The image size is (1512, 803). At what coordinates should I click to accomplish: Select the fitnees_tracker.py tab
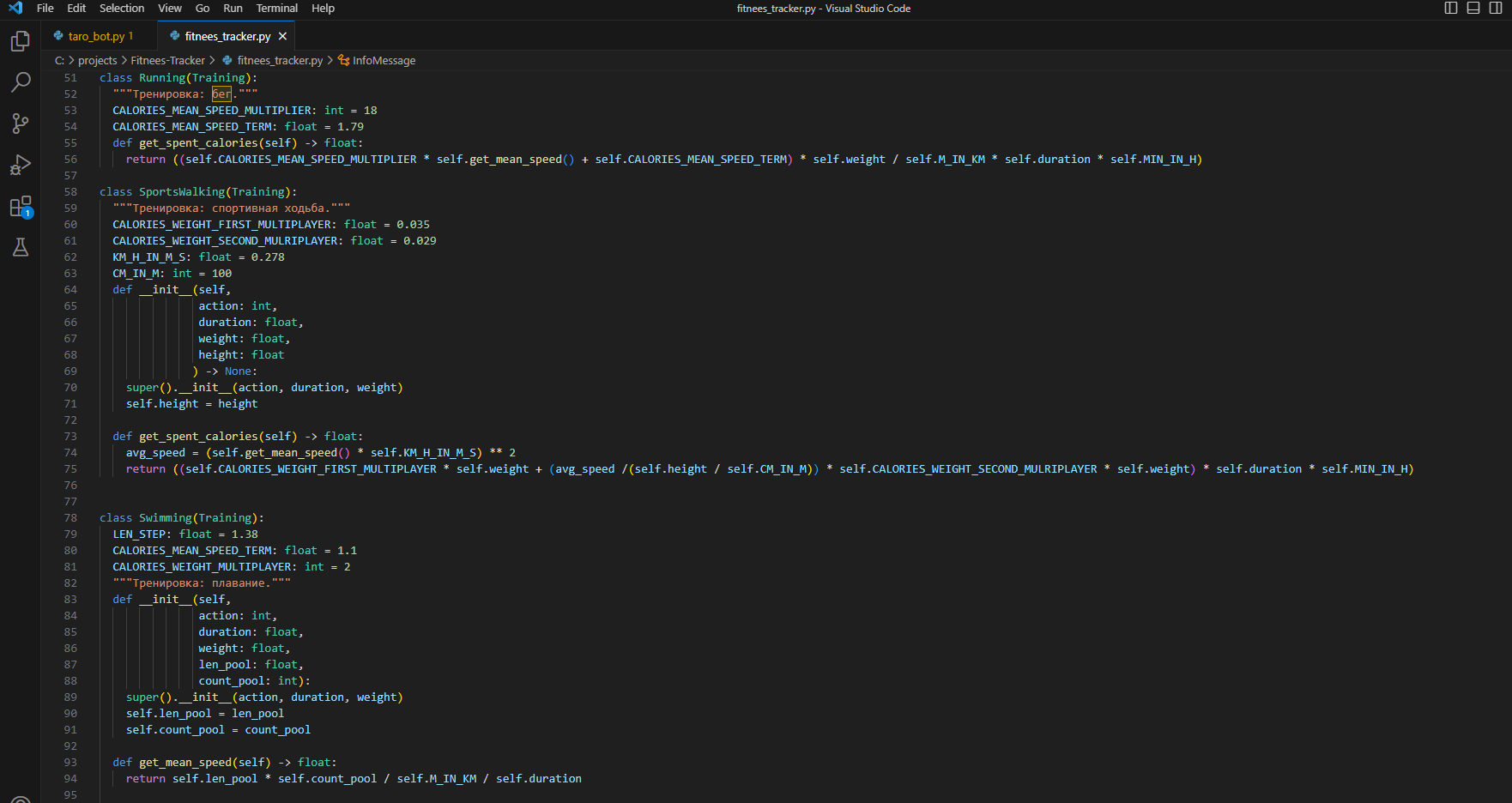(227, 36)
